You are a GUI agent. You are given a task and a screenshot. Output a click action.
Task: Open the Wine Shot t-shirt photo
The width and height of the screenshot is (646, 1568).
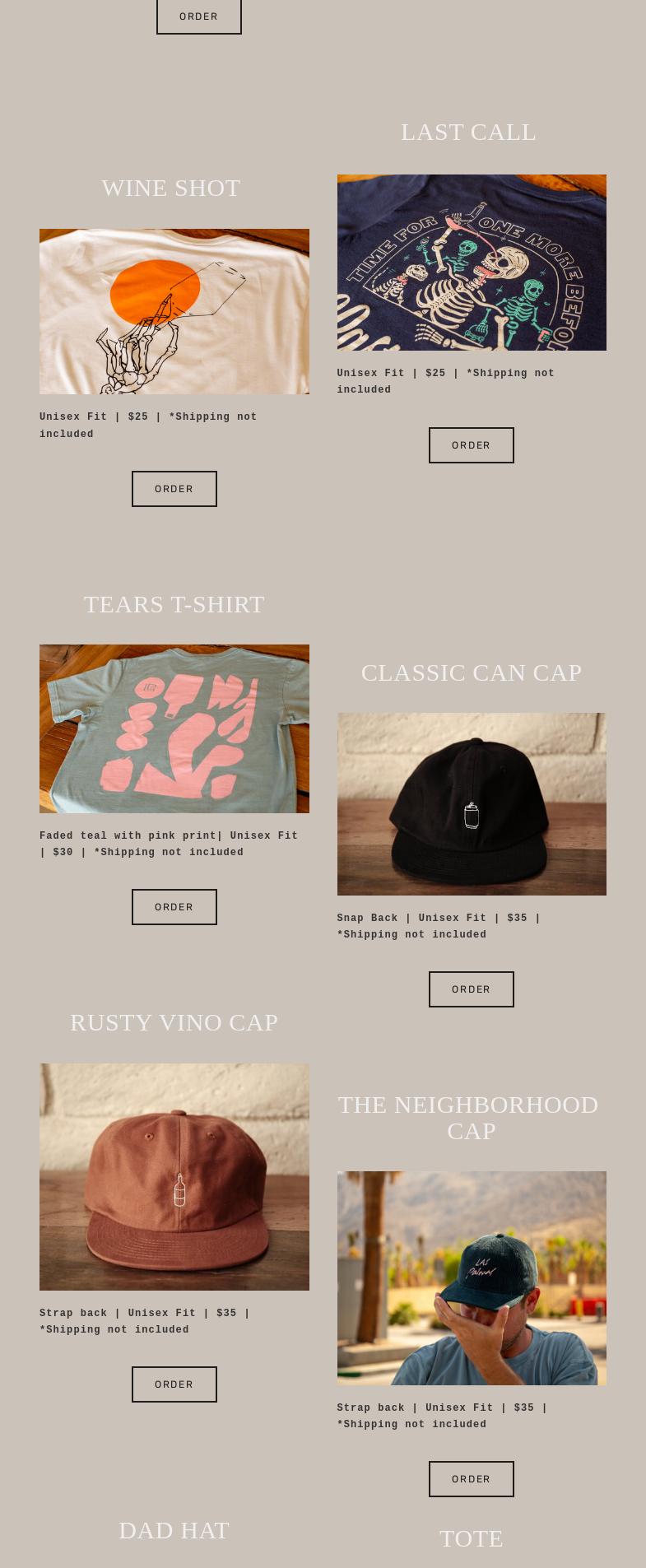pos(174,311)
